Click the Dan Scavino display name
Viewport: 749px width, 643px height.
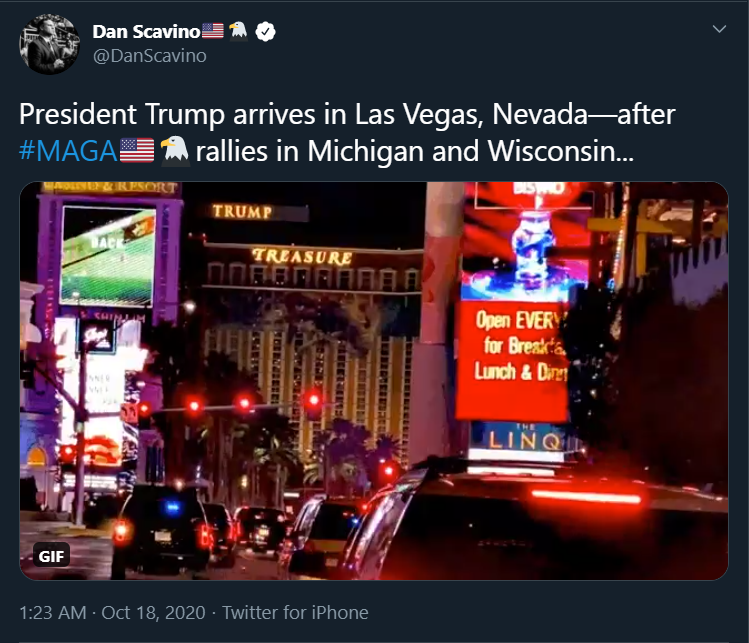[x=146, y=32]
